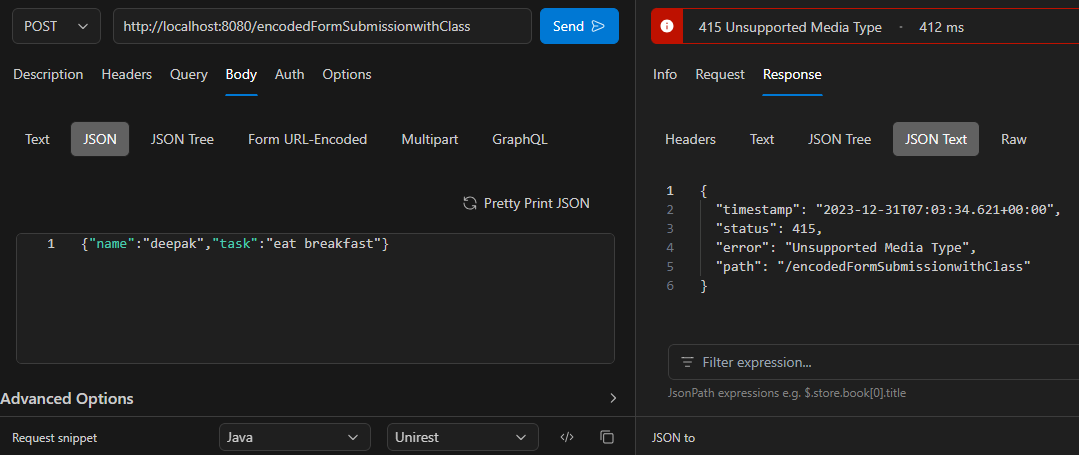The height and width of the screenshot is (455, 1079).
Task: Open the Unirest library dropdown
Action: click(461, 437)
